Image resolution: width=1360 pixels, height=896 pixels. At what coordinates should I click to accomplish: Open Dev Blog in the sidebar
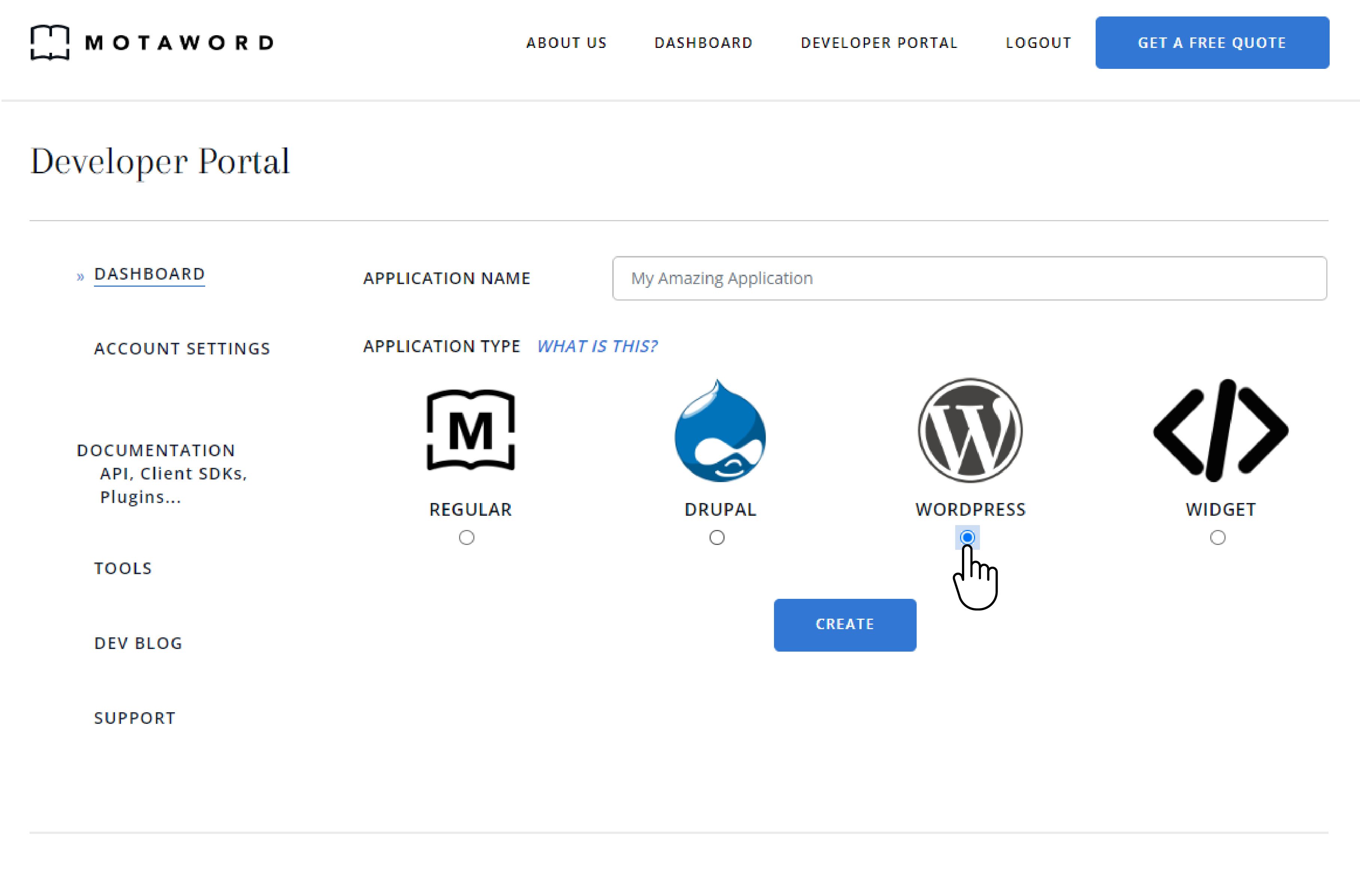(x=138, y=643)
